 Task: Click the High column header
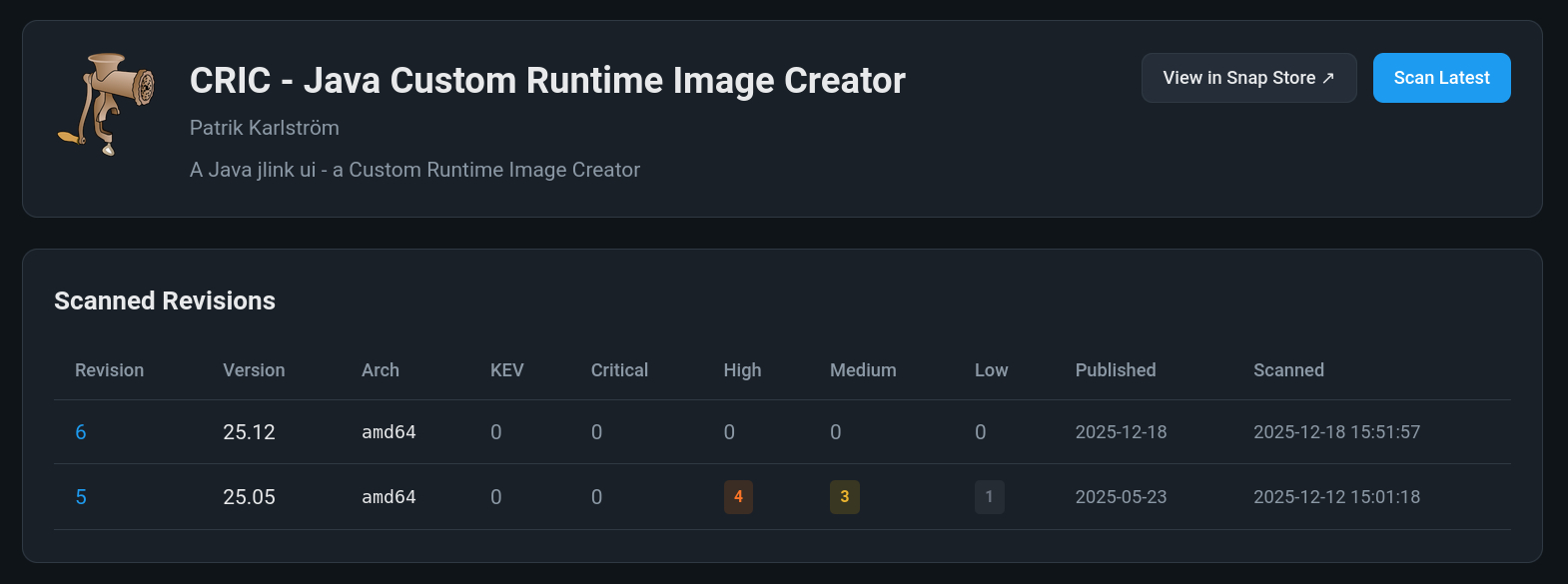(x=742, y=370)
